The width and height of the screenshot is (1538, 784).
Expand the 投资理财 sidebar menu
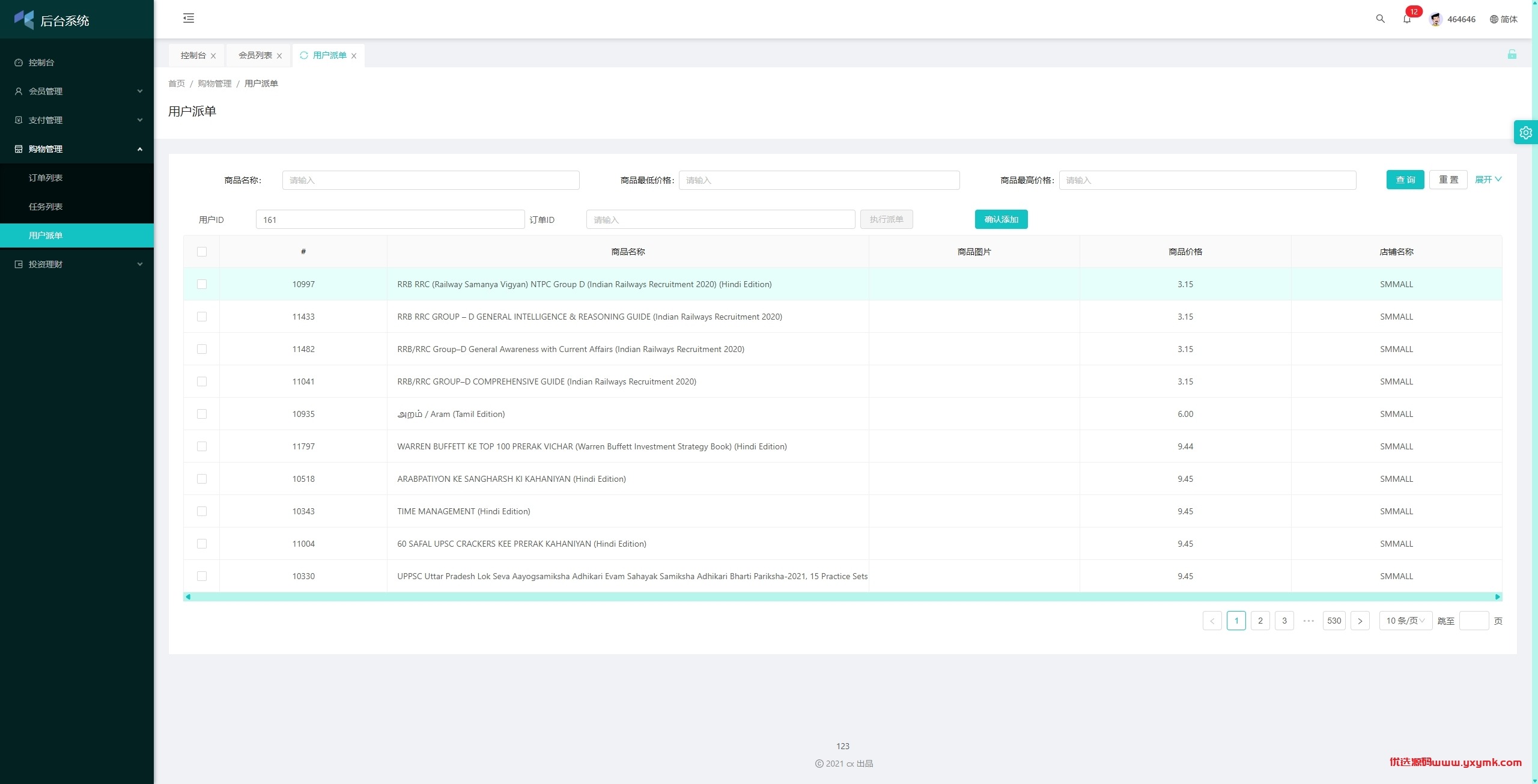point(77,264)
